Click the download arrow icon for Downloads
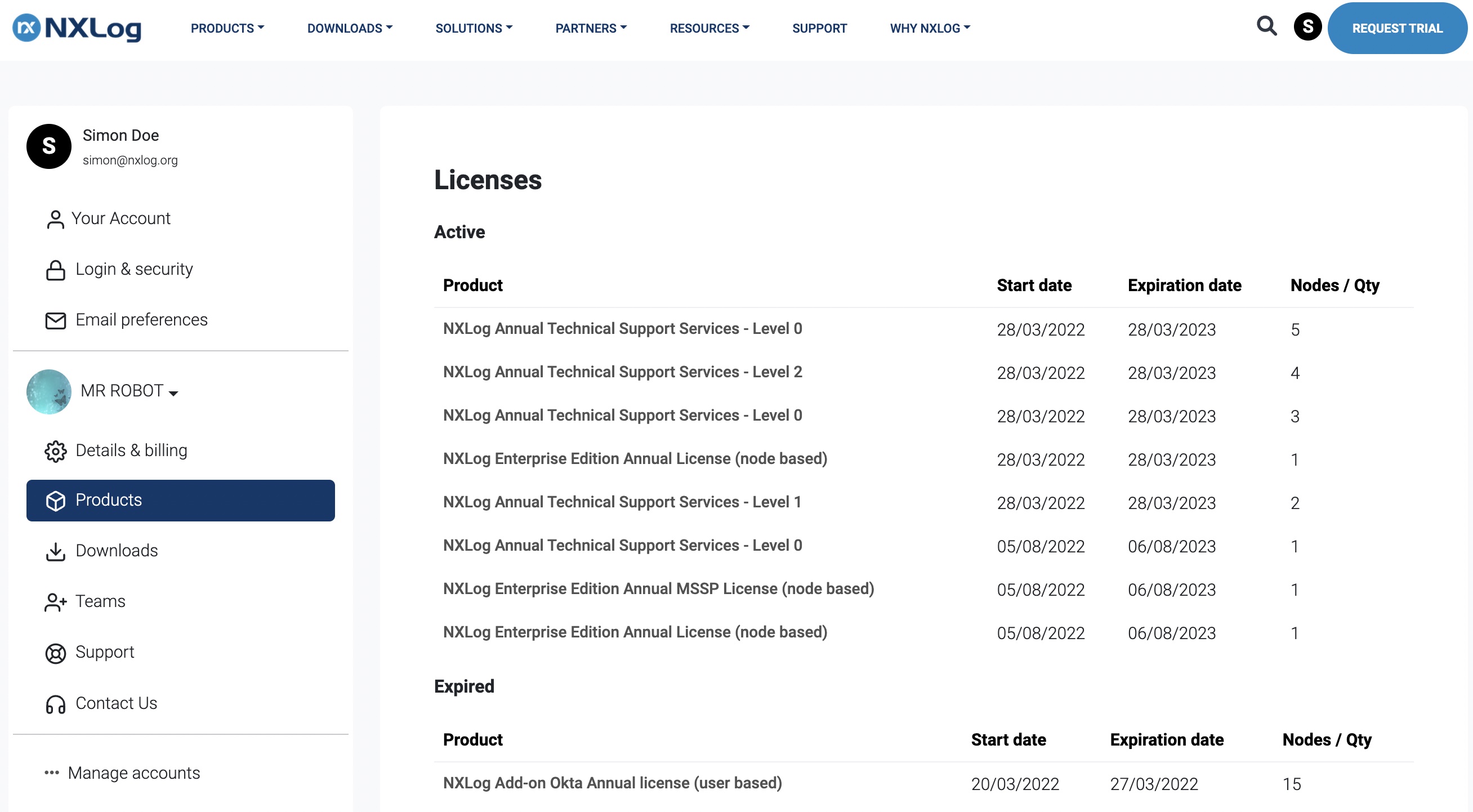Viewport: 1473px width, 812px height. click(x=56, y=551)
